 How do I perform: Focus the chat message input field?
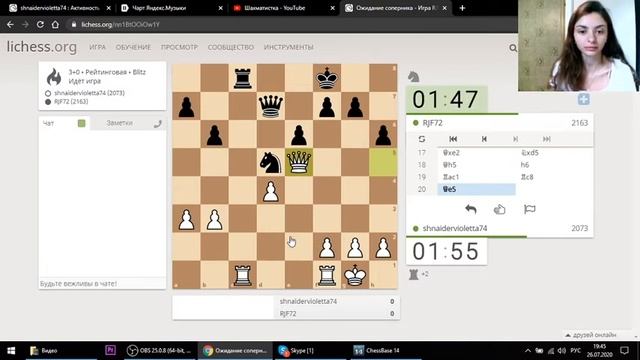click(102, 283)
